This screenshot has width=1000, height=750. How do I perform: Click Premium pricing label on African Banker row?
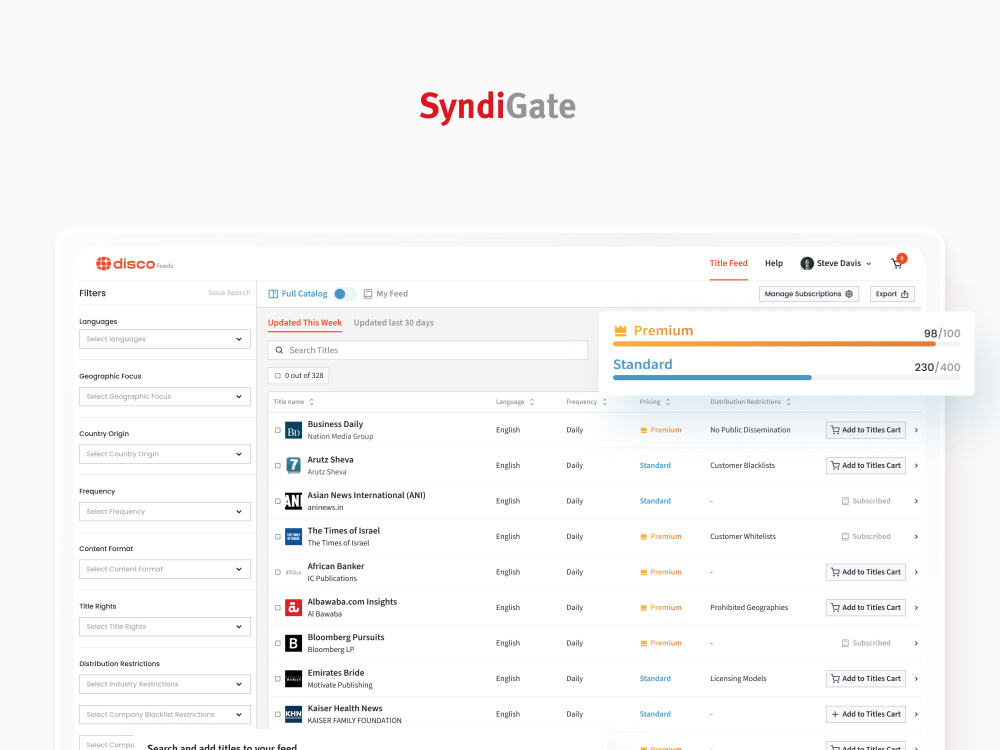661,572
